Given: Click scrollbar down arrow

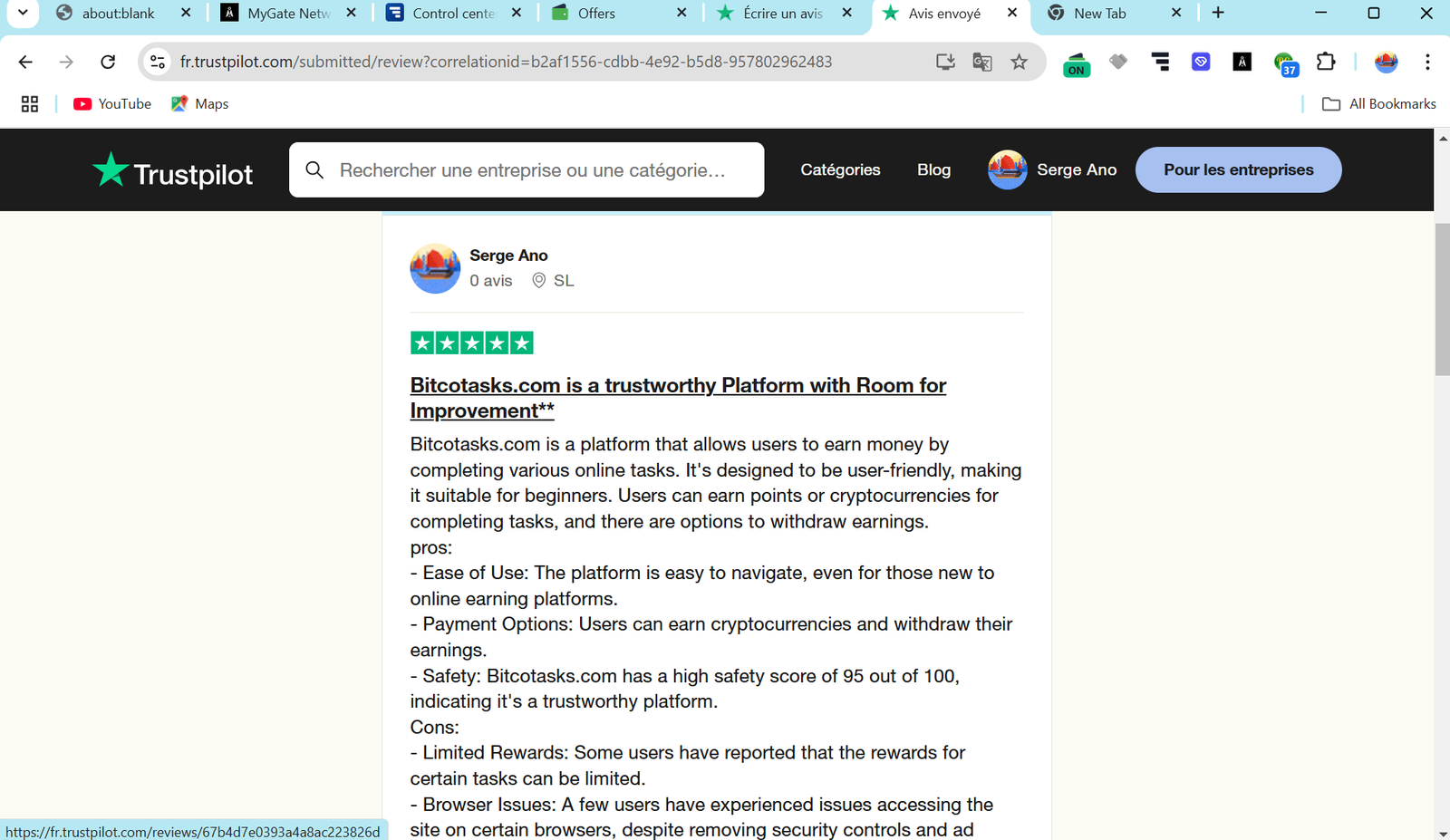Looking at the screenshot, I should point(1442,833).
